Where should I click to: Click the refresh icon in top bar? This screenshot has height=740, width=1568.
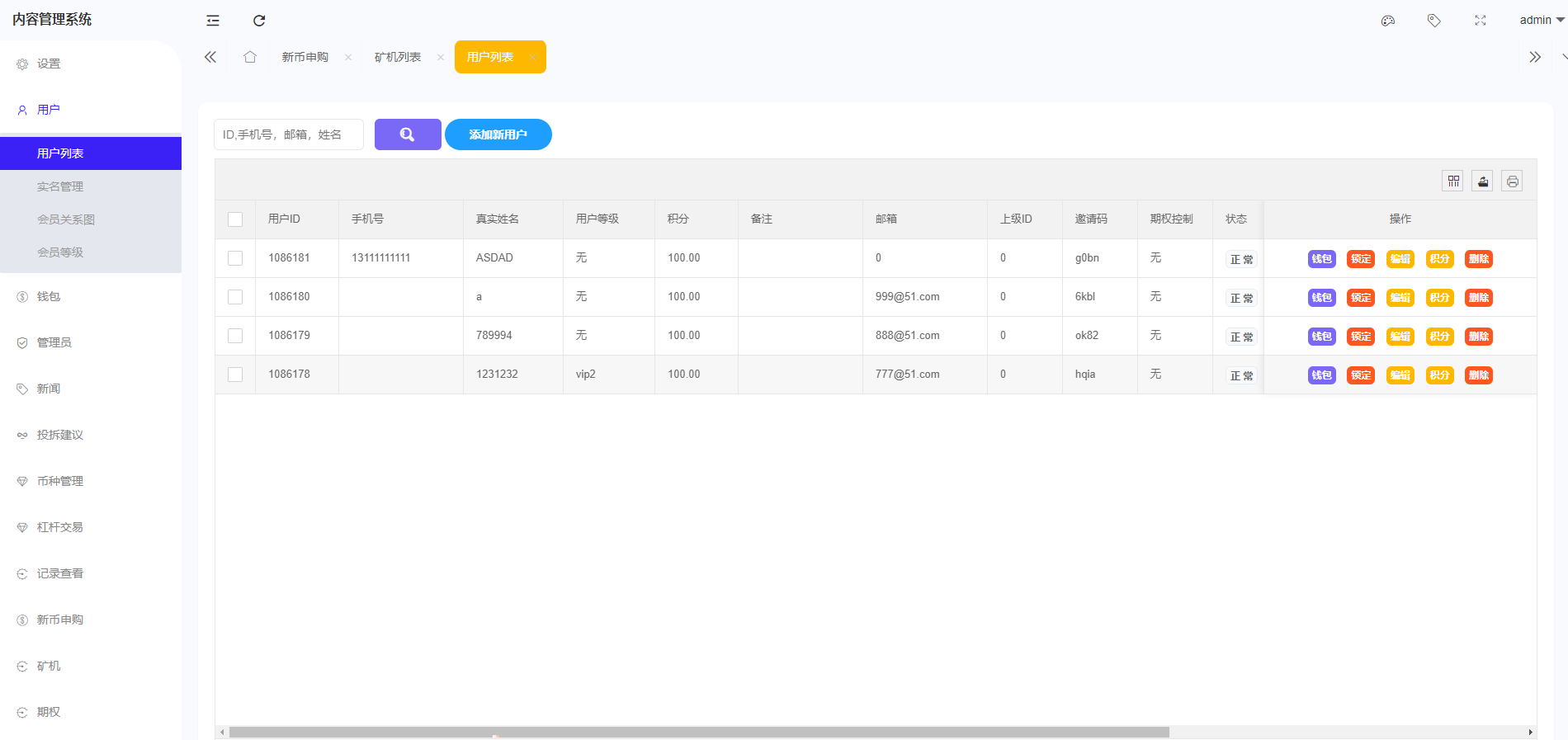pos(259,21)
